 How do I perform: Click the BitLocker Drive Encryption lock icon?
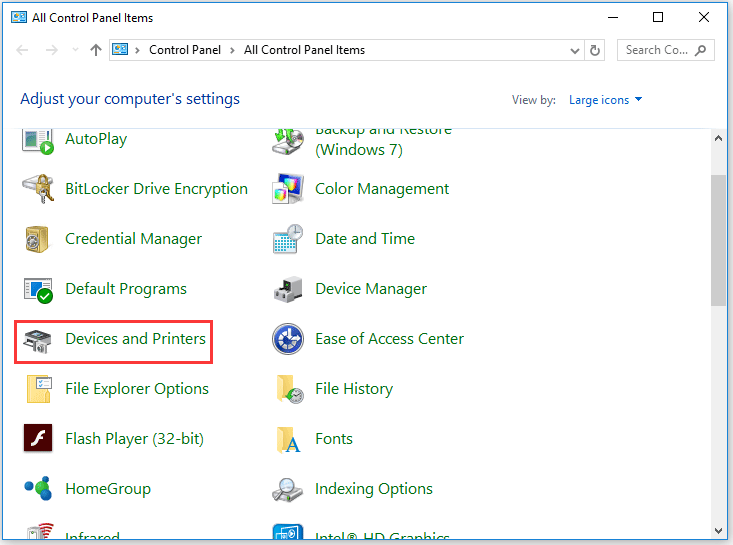pos(38,188)
